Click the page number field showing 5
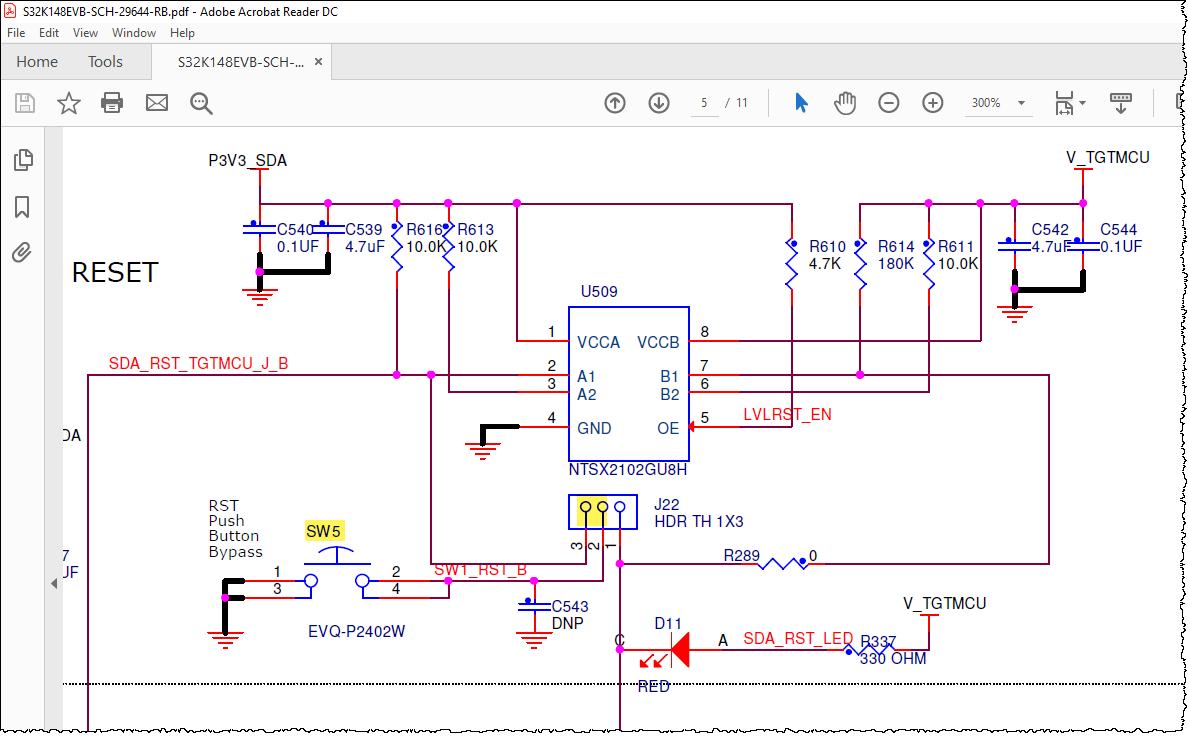This screenshot has width=1188, height=736. tap(704, 102)
